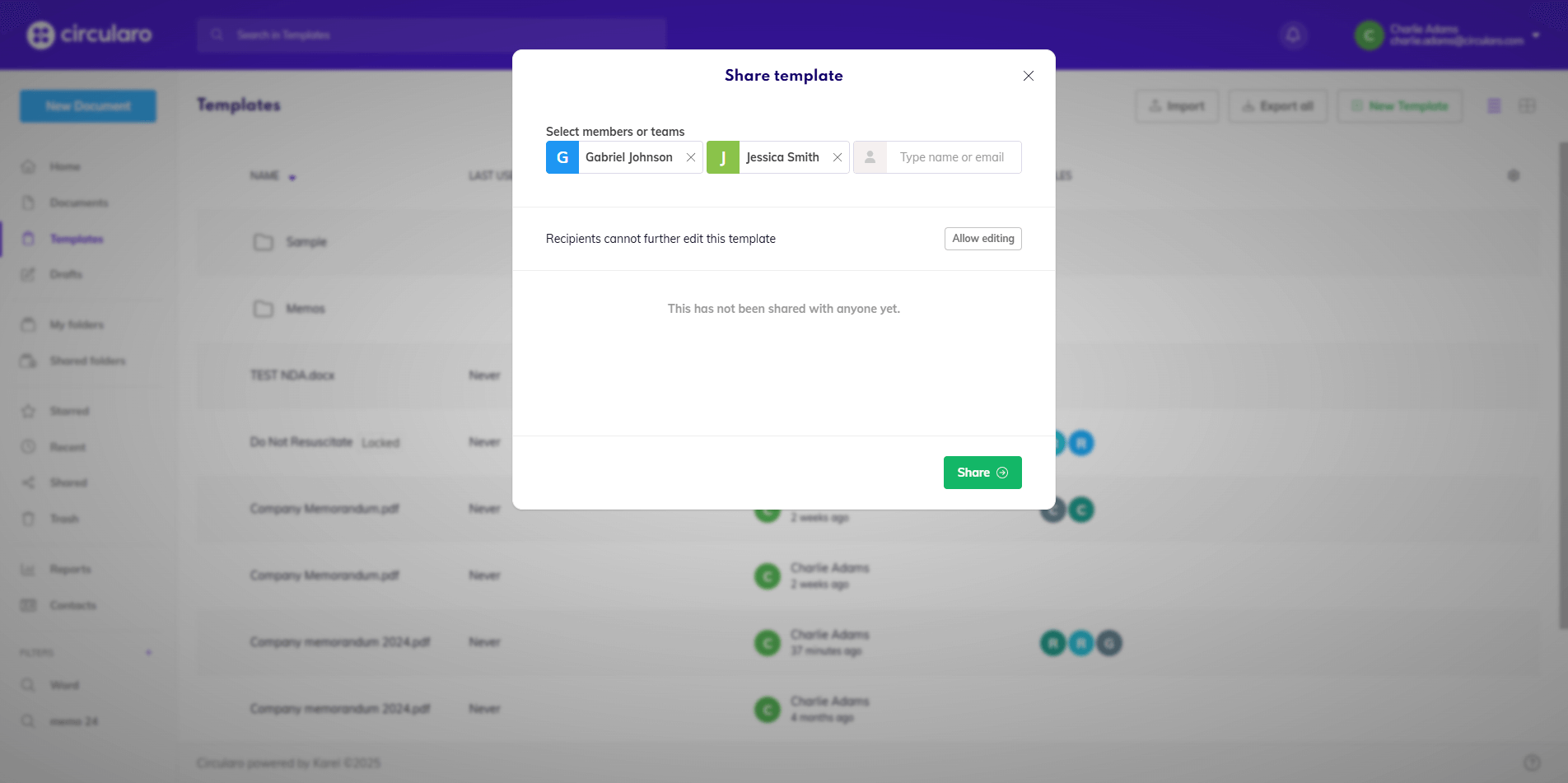
Task: Close the Share template dialog
Action: [x=1028, y=76]
